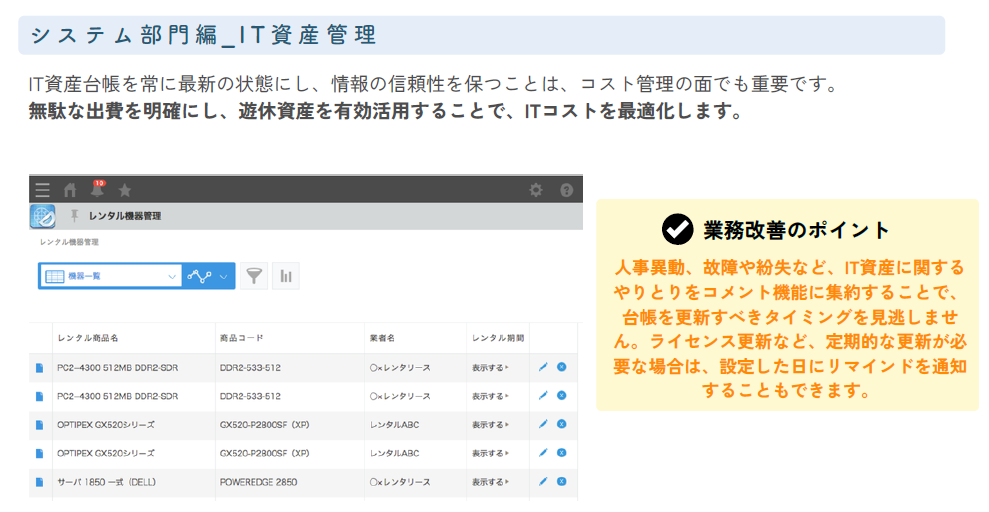Screen dimensions: 989x512
Task: Delete the first OPTIPEX GX520 row
Action: [561, 424]
